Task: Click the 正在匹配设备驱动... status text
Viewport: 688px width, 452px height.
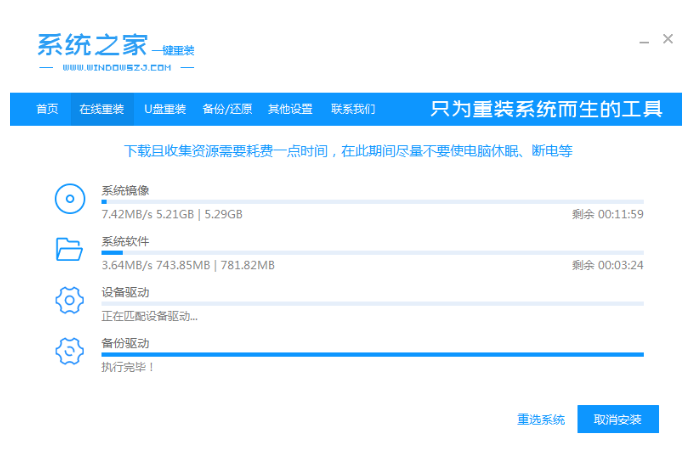Action: pyautogui.click(x=150, y=316)
